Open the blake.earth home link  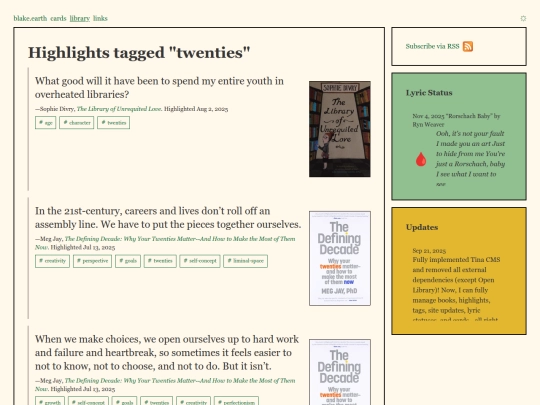point(30,18)
